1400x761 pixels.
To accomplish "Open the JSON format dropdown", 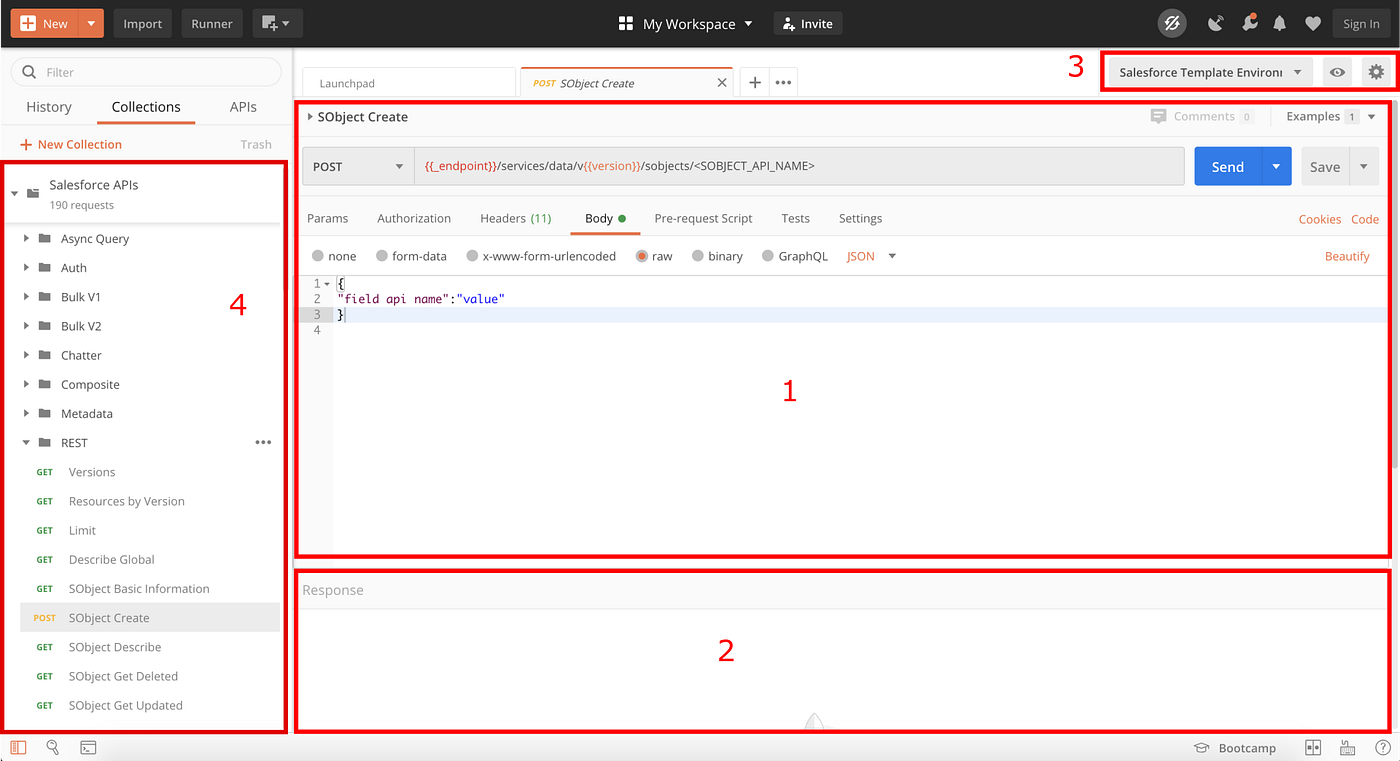I will (x=869, y=255).
